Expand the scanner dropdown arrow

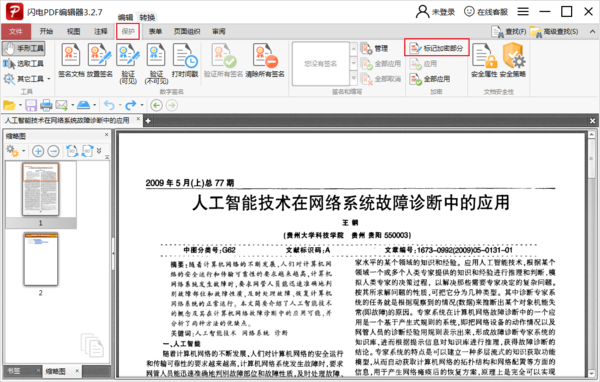pos(95,105)
